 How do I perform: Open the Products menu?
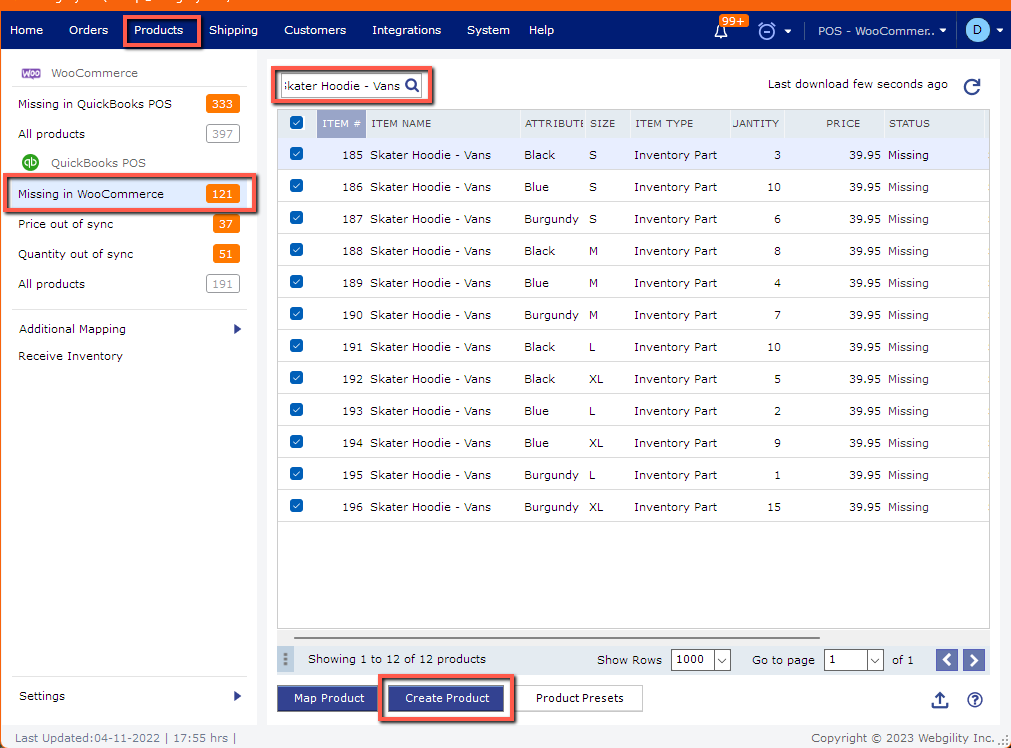tap(159, 30)
